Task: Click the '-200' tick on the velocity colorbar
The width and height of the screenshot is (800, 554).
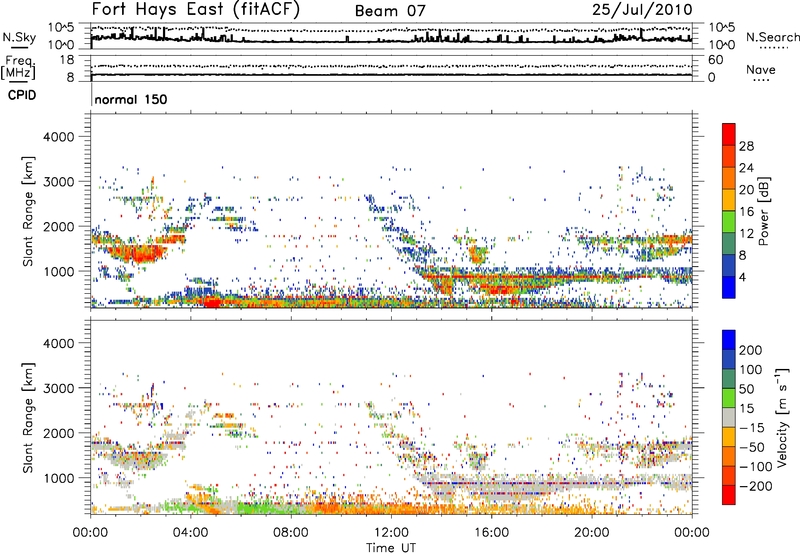Action: pos(756,486)
